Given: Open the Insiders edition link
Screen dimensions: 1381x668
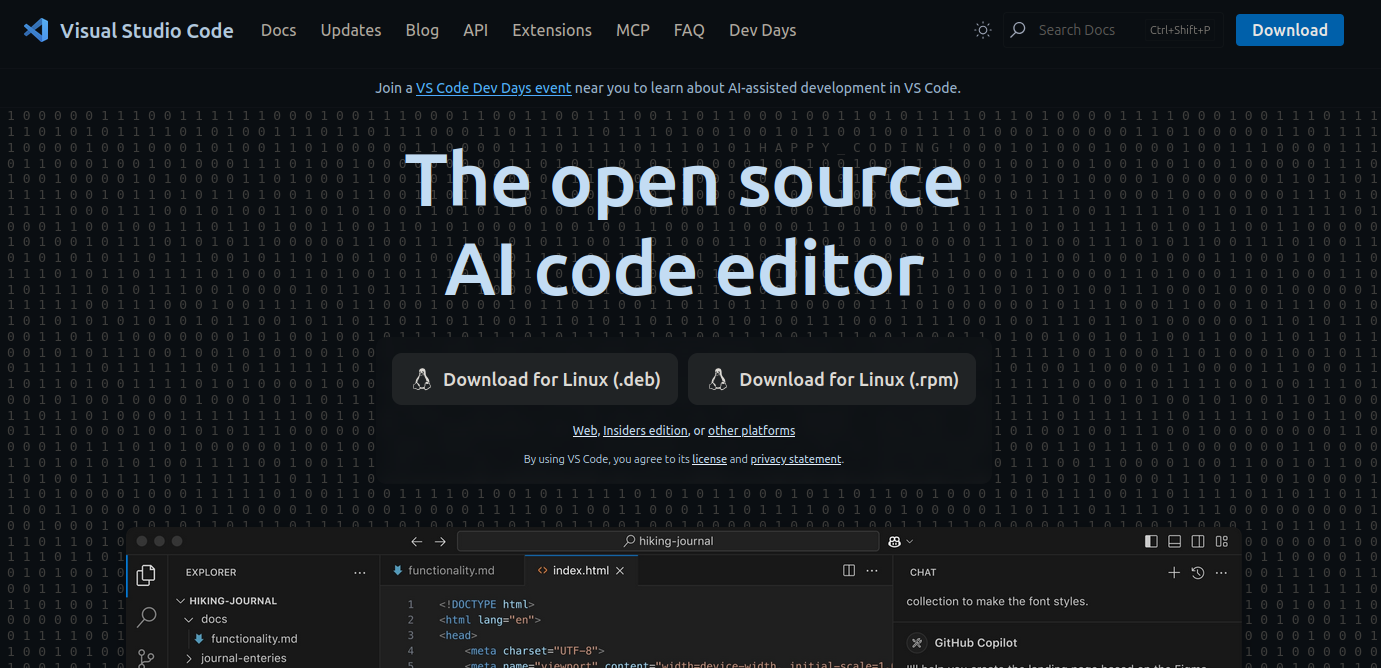Looking at the screenshot, I should point(645,431).
